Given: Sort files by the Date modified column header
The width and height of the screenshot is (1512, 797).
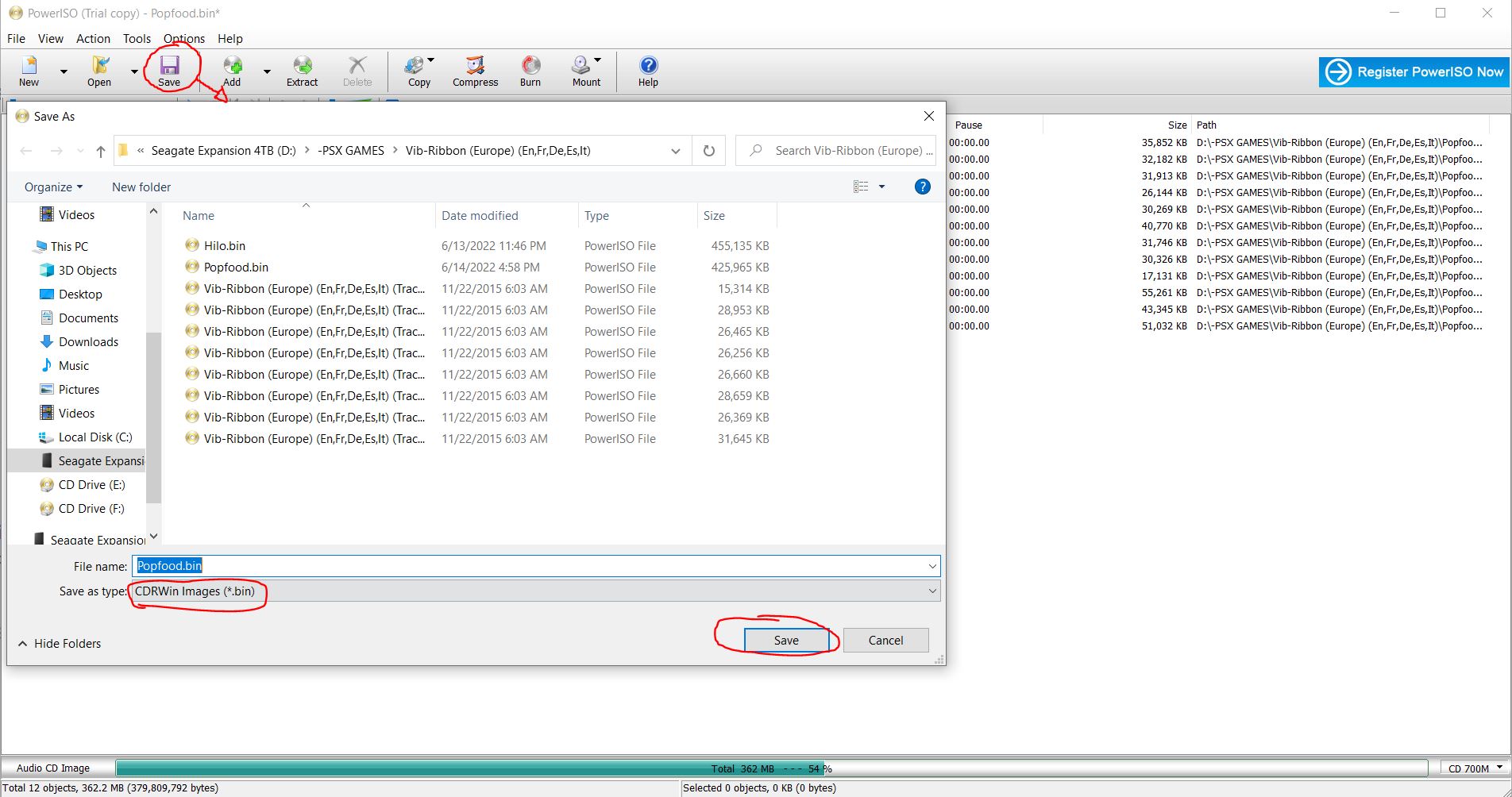Looking at the screenshot, I should [480, 216].
